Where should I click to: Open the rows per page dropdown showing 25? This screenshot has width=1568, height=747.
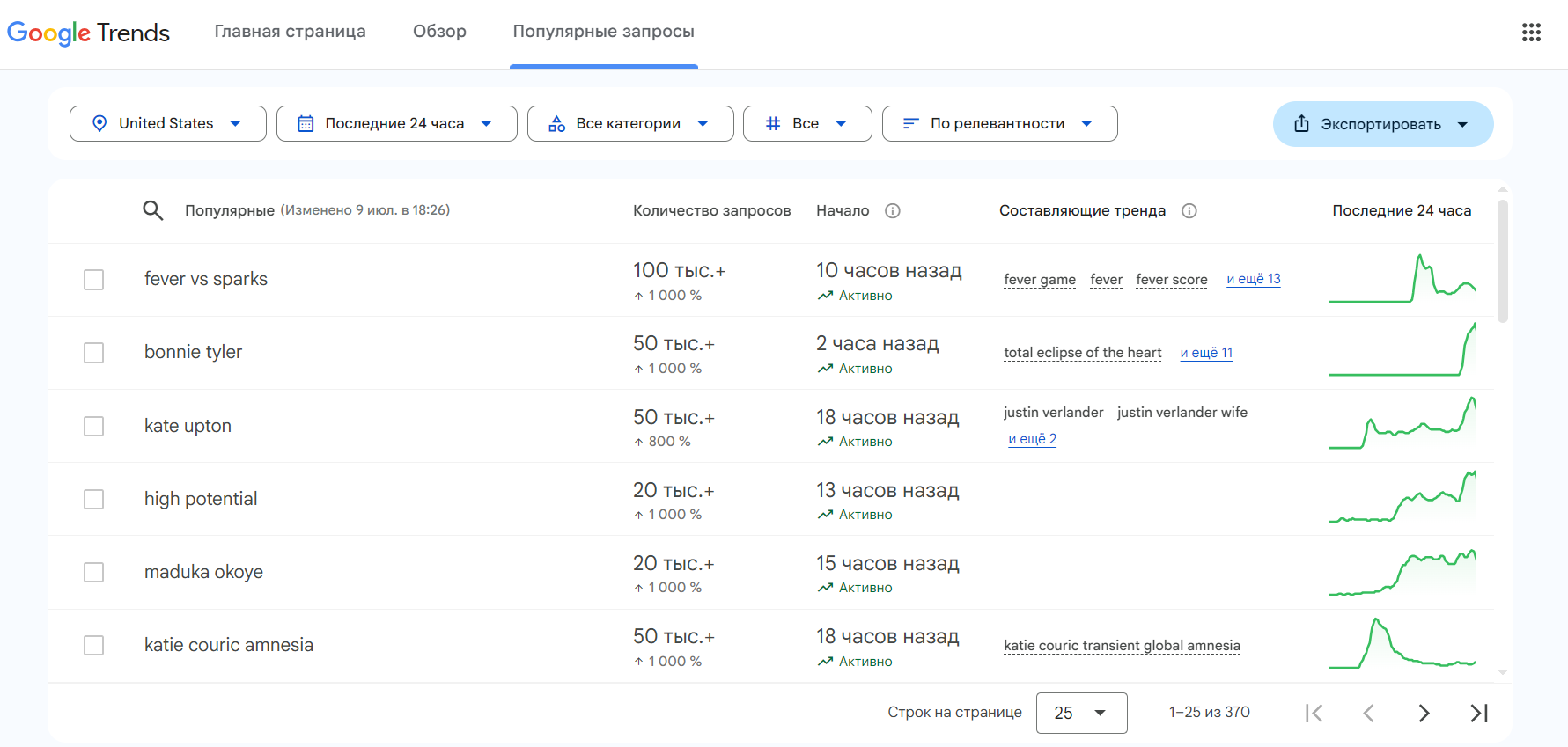click(x=1082, y=713)
